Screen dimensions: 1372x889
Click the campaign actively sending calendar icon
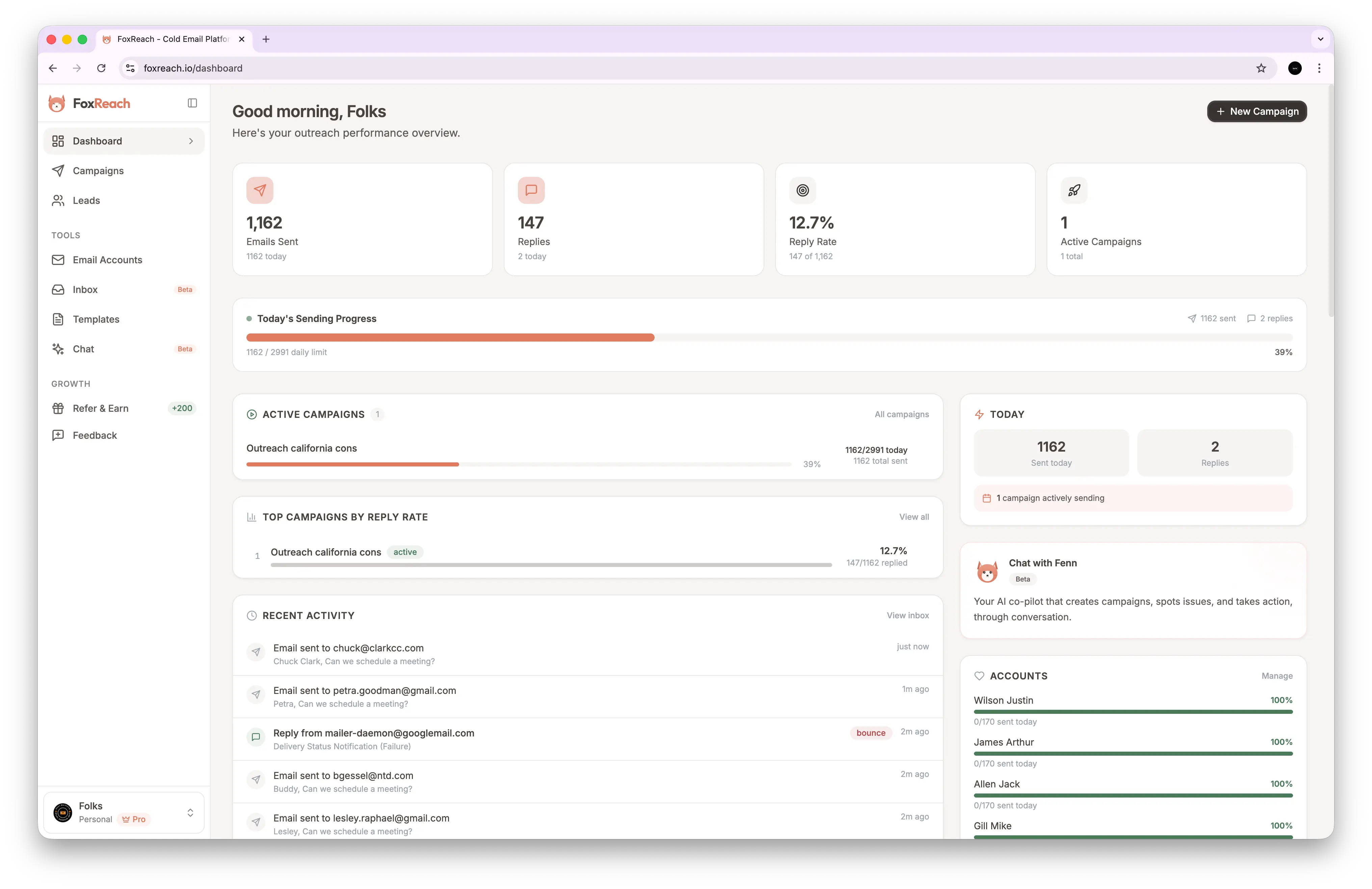986,498
